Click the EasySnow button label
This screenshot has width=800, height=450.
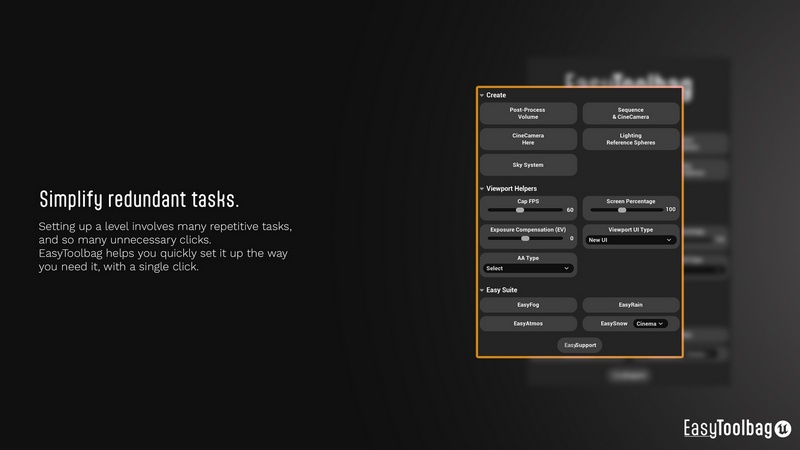[614, 324]
